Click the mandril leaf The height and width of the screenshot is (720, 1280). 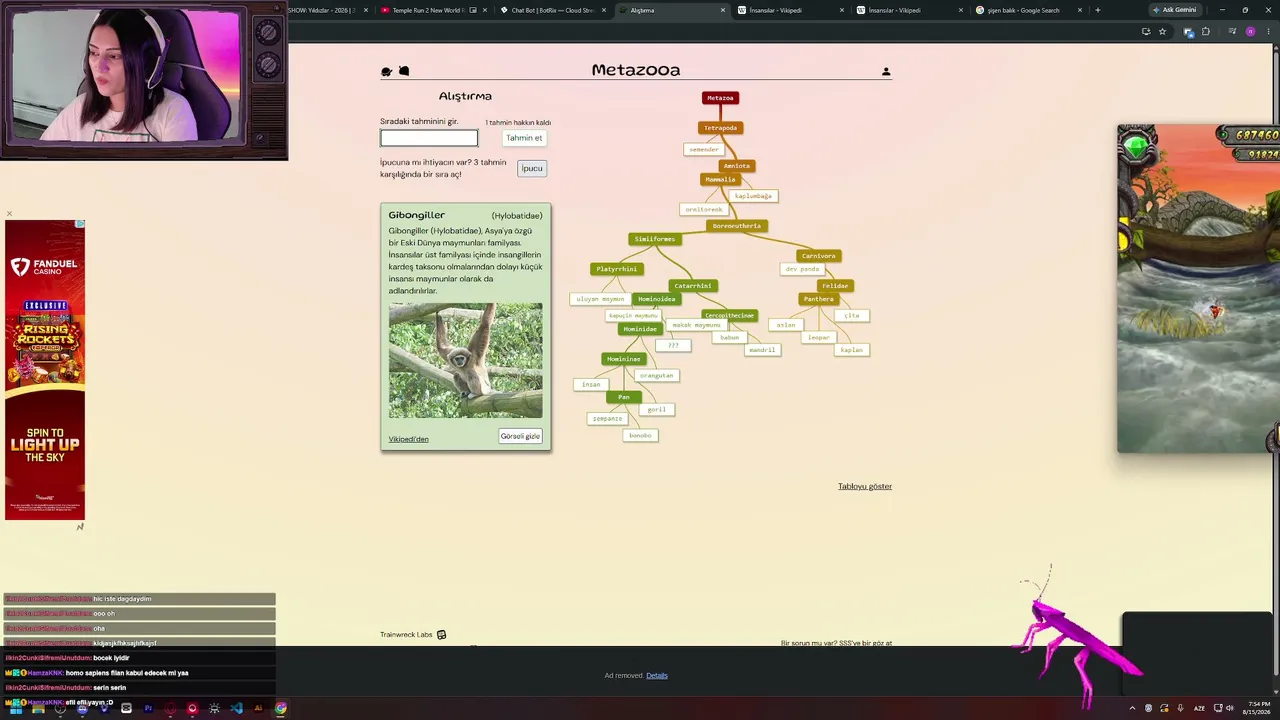pos(762,350)
